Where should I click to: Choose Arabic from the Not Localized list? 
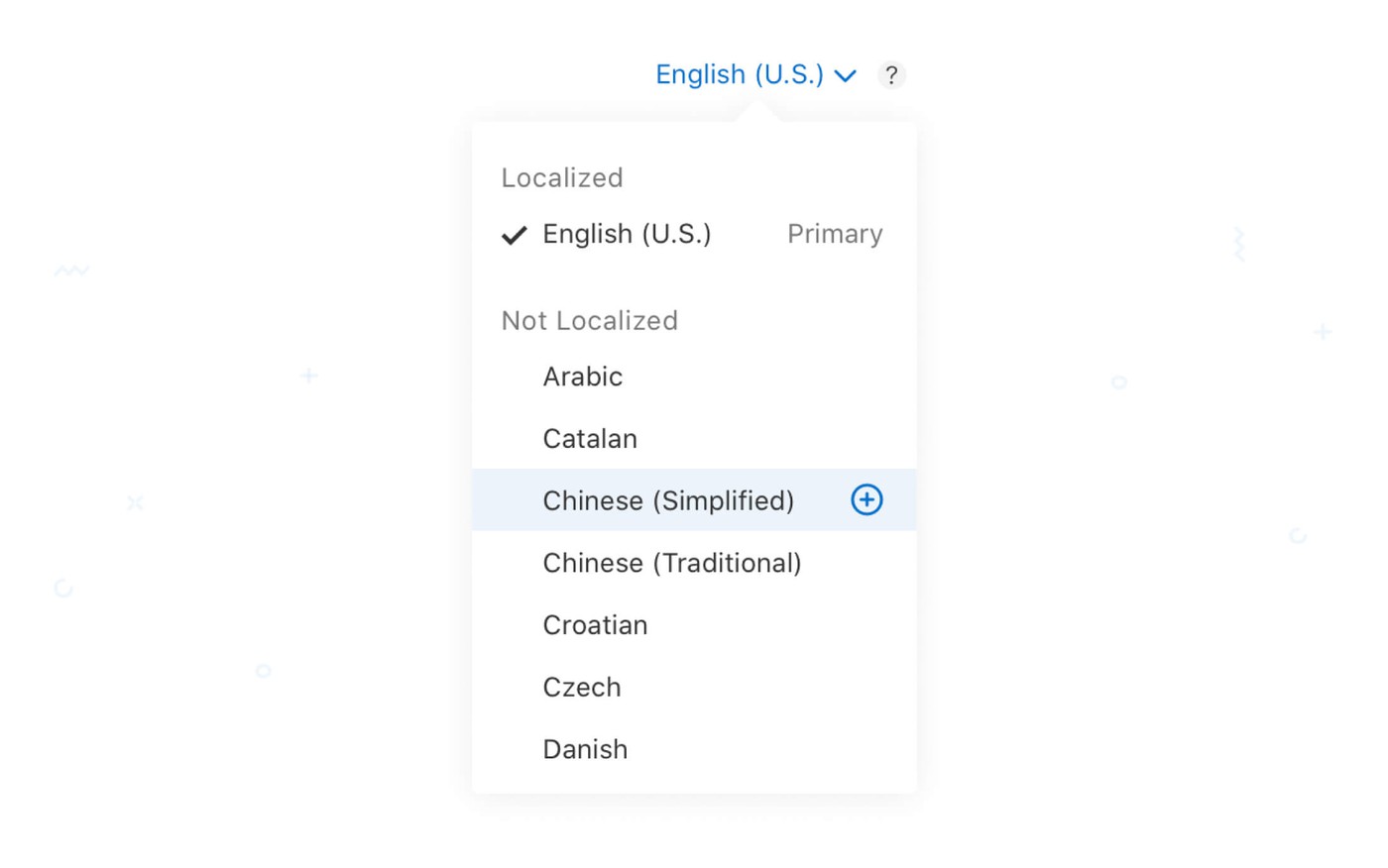(x=583, y=377)
